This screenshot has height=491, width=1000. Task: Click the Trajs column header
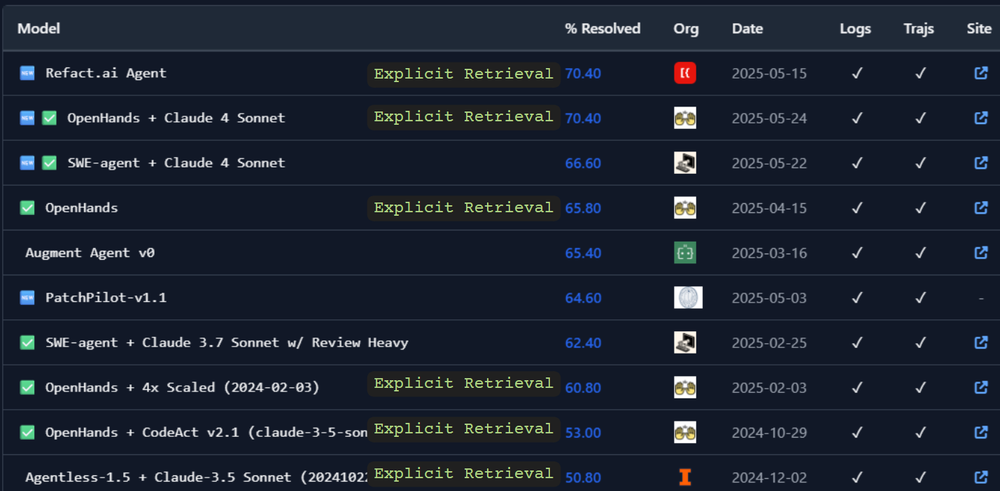pos(918,29)
